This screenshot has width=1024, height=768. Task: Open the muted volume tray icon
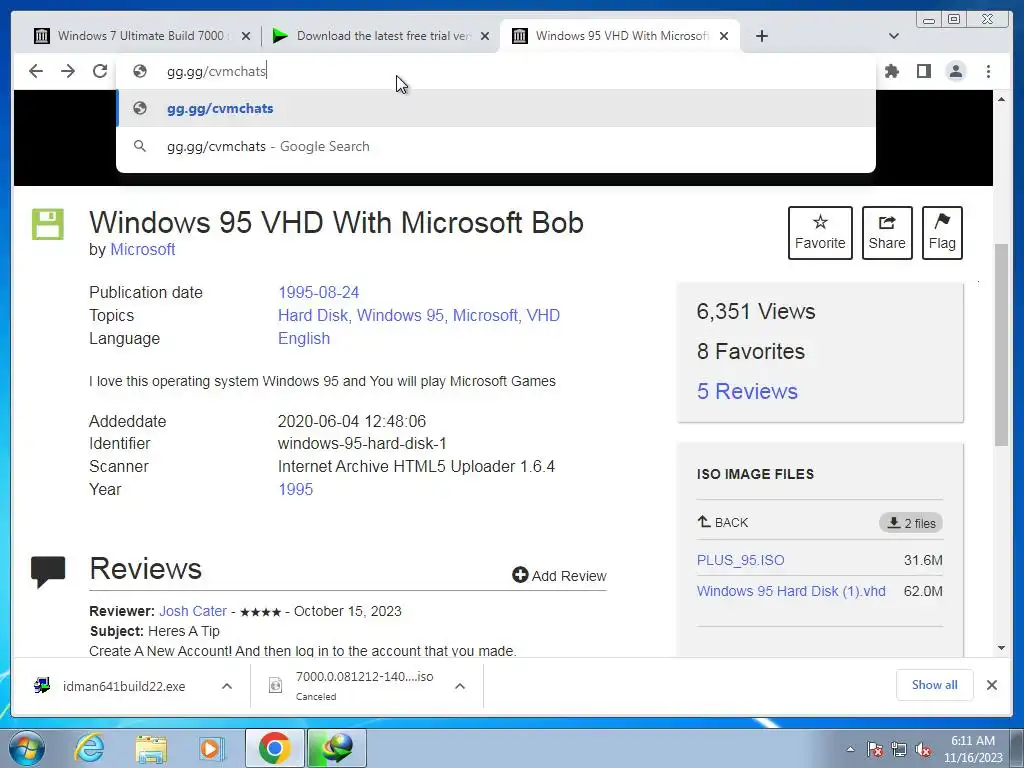tap(923, 749)
